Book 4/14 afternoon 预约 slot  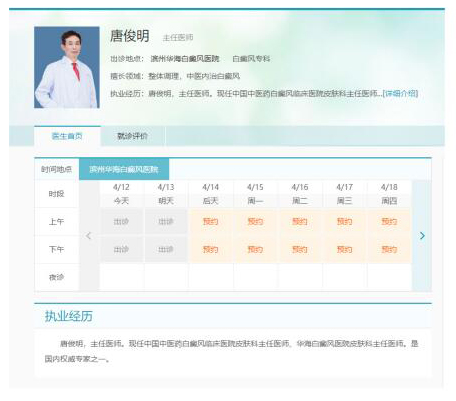click(211, 249)
